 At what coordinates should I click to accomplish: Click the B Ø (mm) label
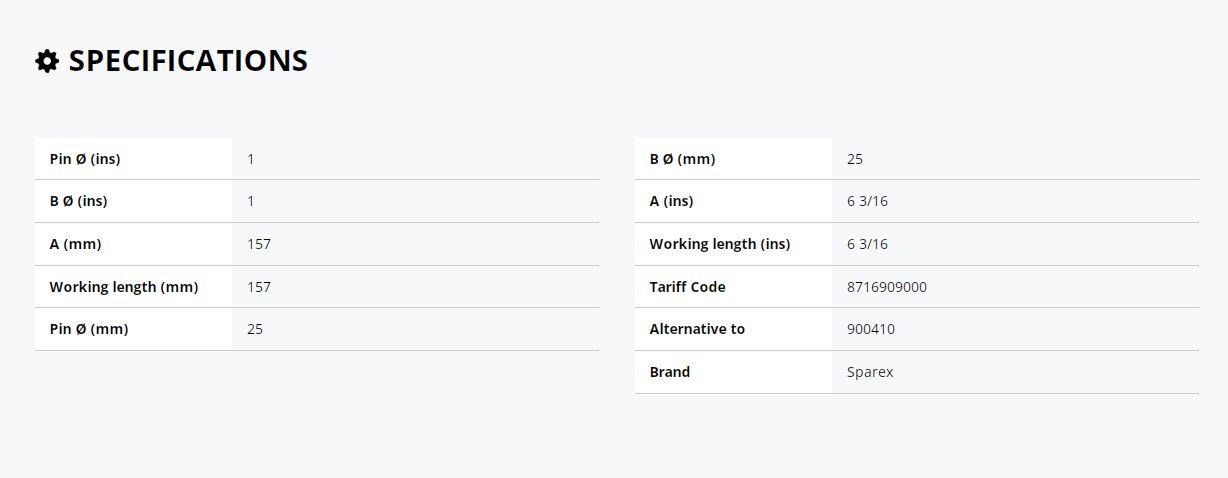(x=682, y=159)
